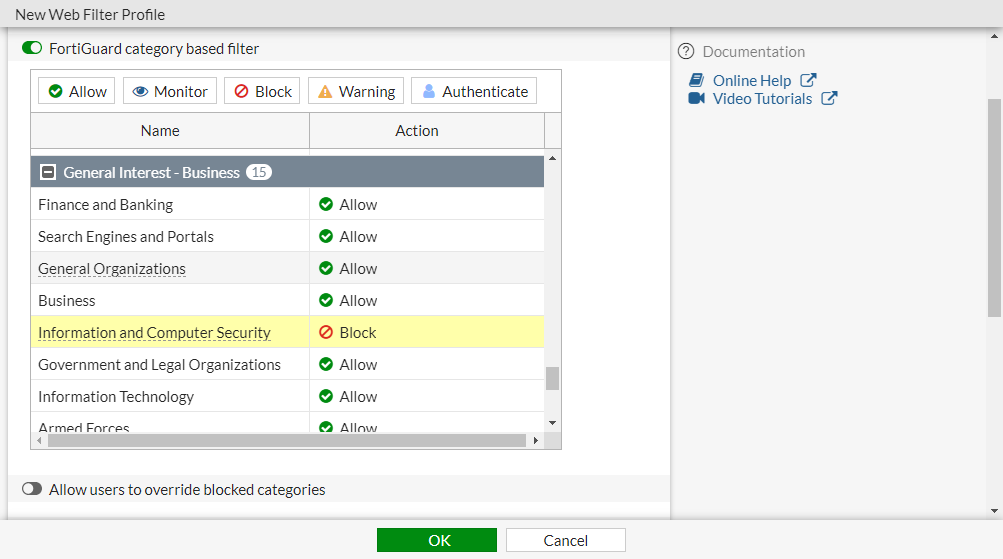Screen dimensions: 1003x559
Task: Click the external link icon after Online Help
Action: tap(808, 80)
